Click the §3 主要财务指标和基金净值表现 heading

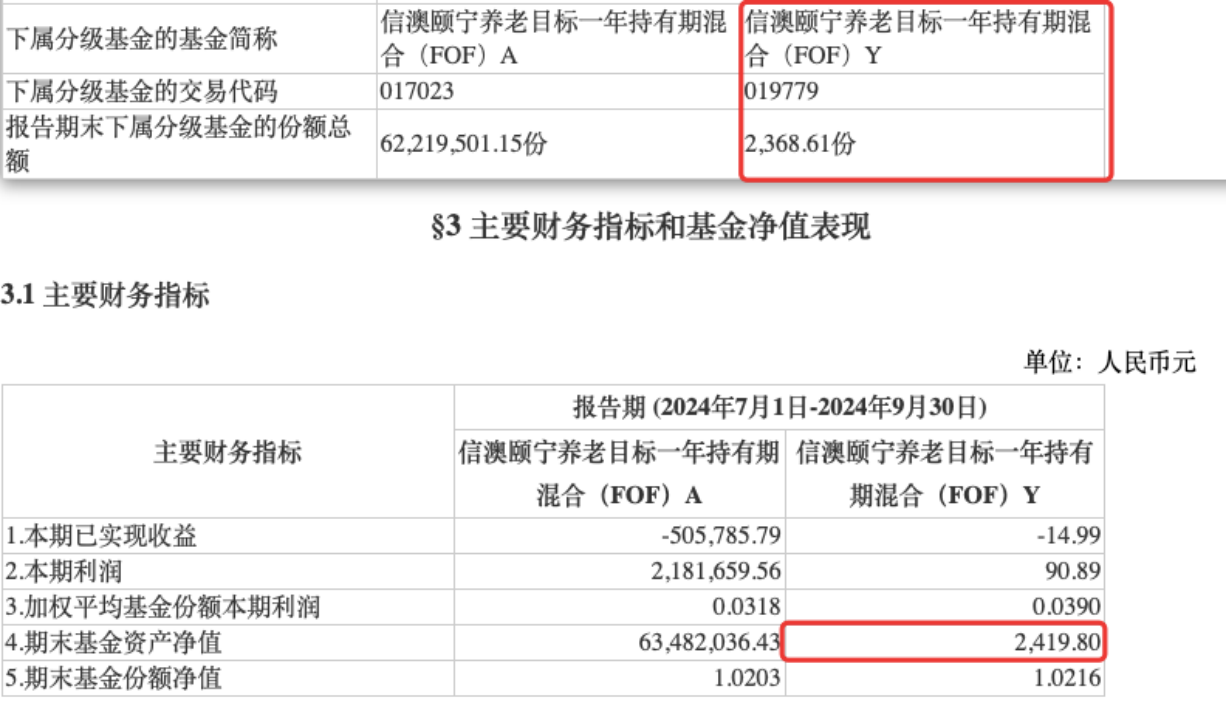(650, 227)
